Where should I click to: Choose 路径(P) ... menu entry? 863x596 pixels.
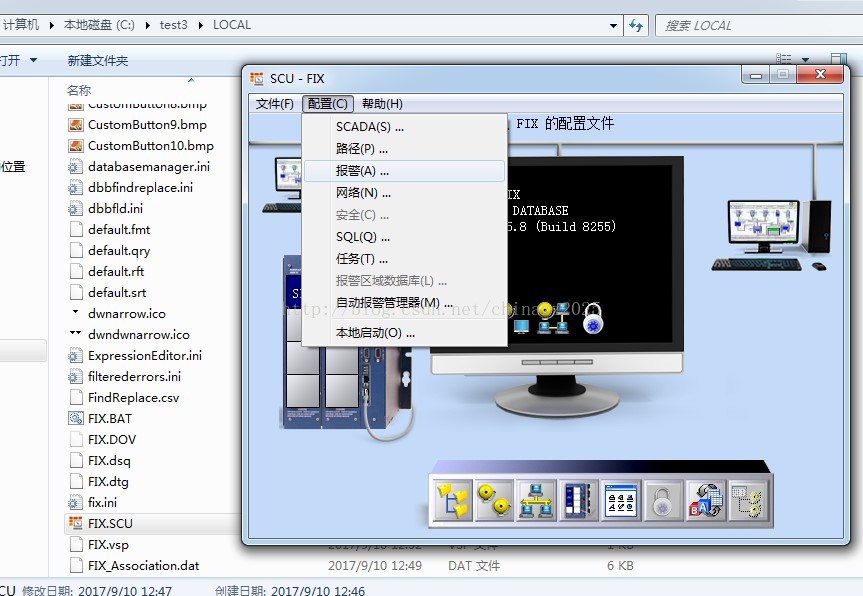pyautogui.click(x=405, y=149)
